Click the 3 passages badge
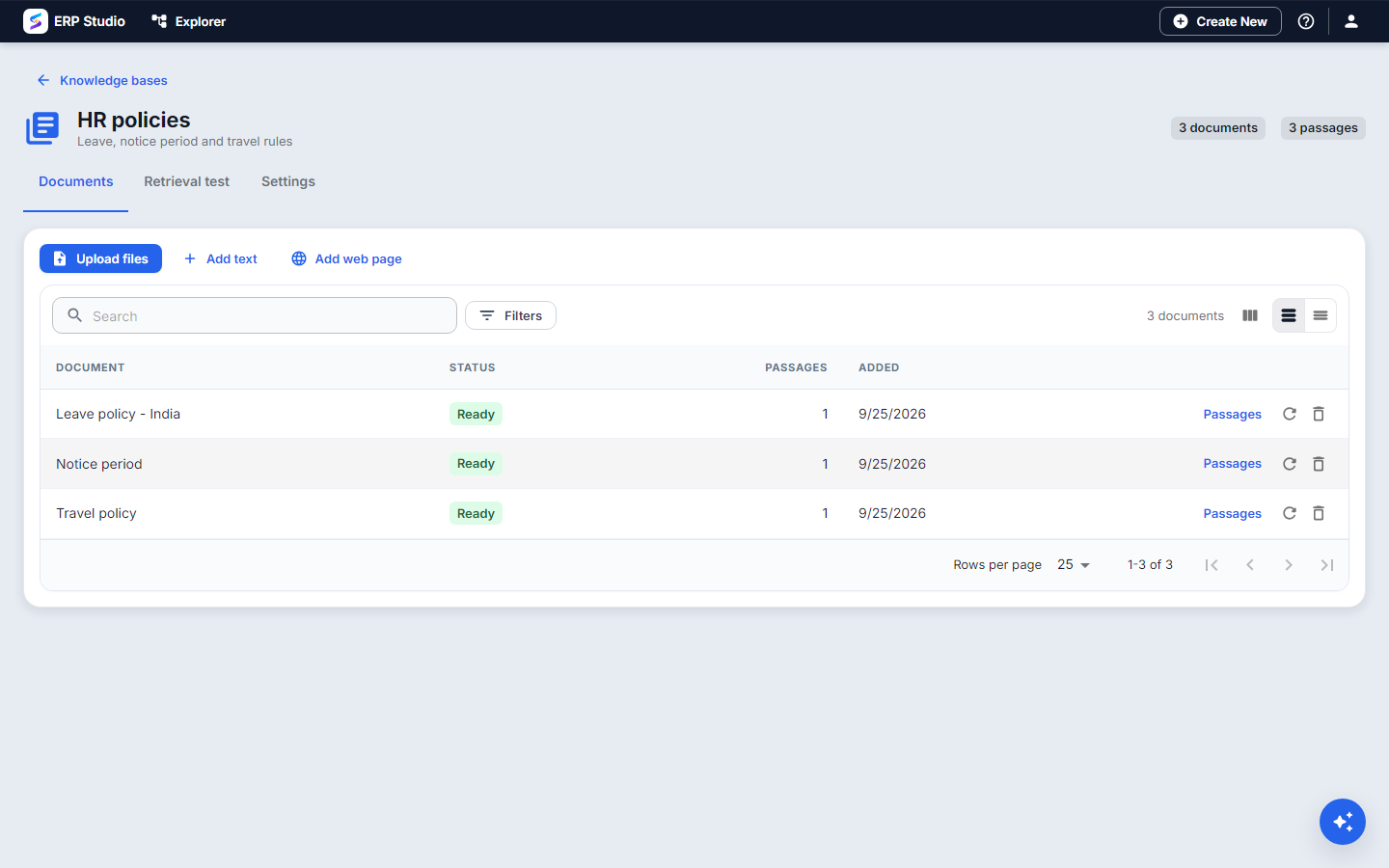1389x868 pixels. point(1323,127)
